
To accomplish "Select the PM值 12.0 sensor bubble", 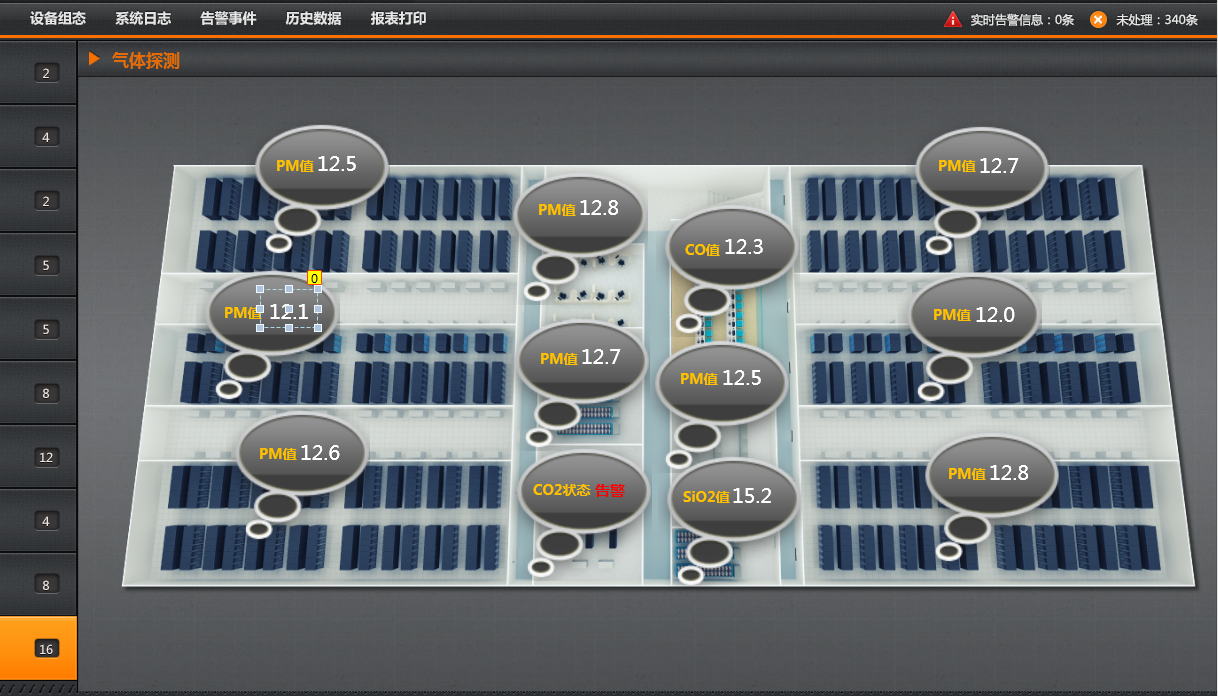I will (975, 315).
